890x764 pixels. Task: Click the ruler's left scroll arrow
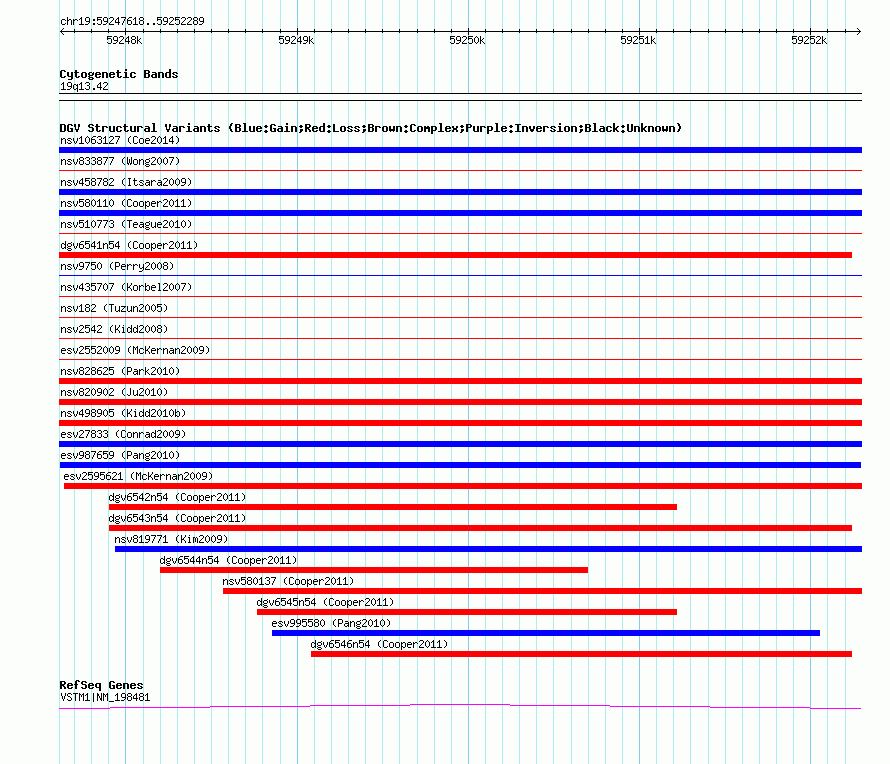[x=62, y=31]
